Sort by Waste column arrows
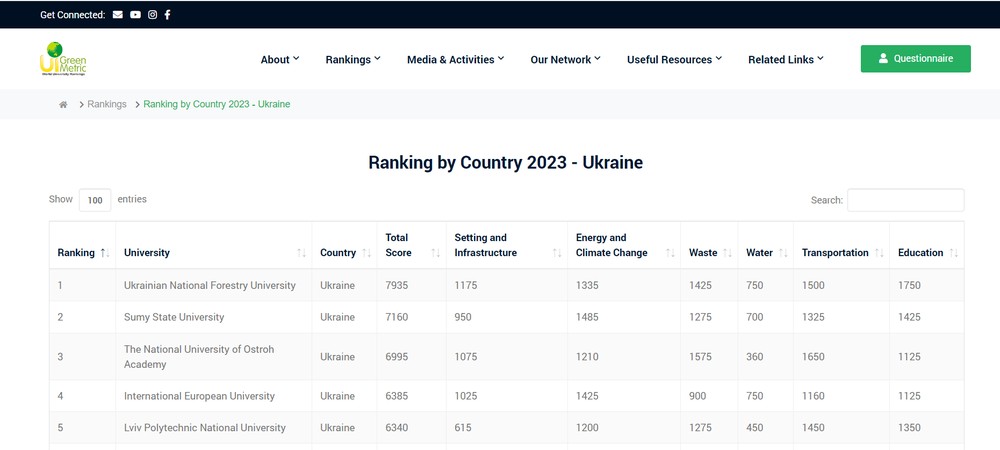Image resolution: width=1000 pixels, height=450 pixels. tap(727, 253)
